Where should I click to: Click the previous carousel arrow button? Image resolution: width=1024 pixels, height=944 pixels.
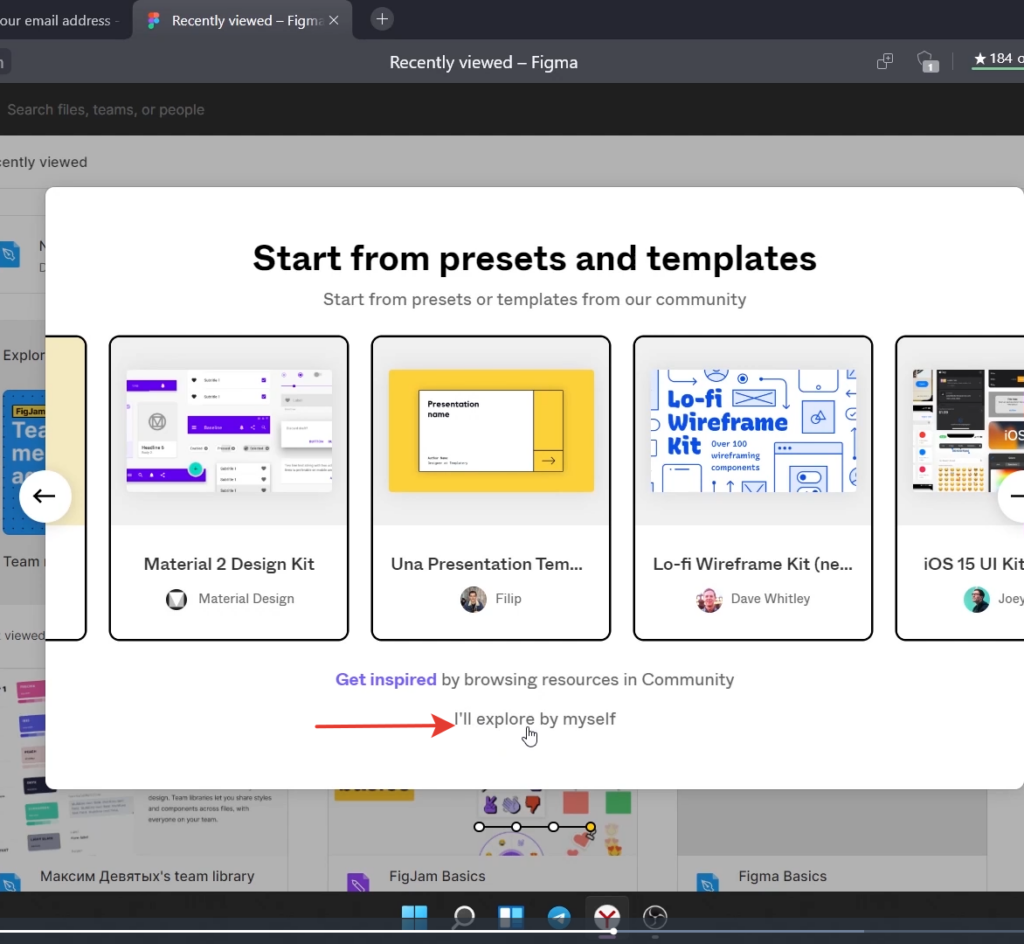[x=44, y=496]
